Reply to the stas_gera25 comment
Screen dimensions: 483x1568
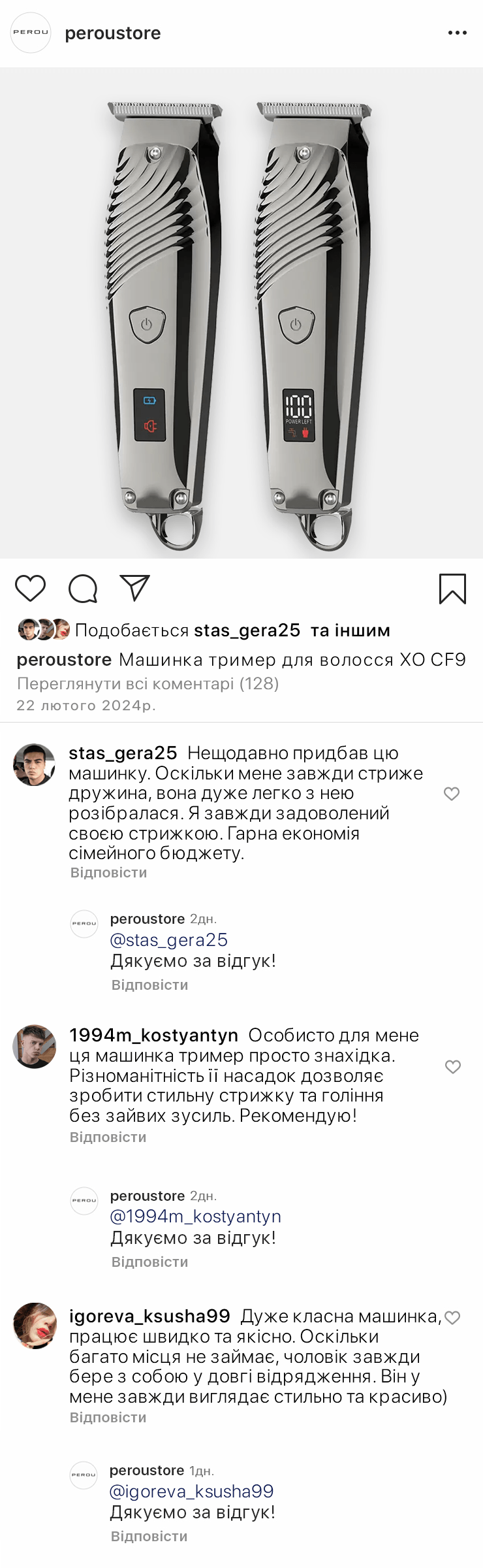click(x=108, y=873)
